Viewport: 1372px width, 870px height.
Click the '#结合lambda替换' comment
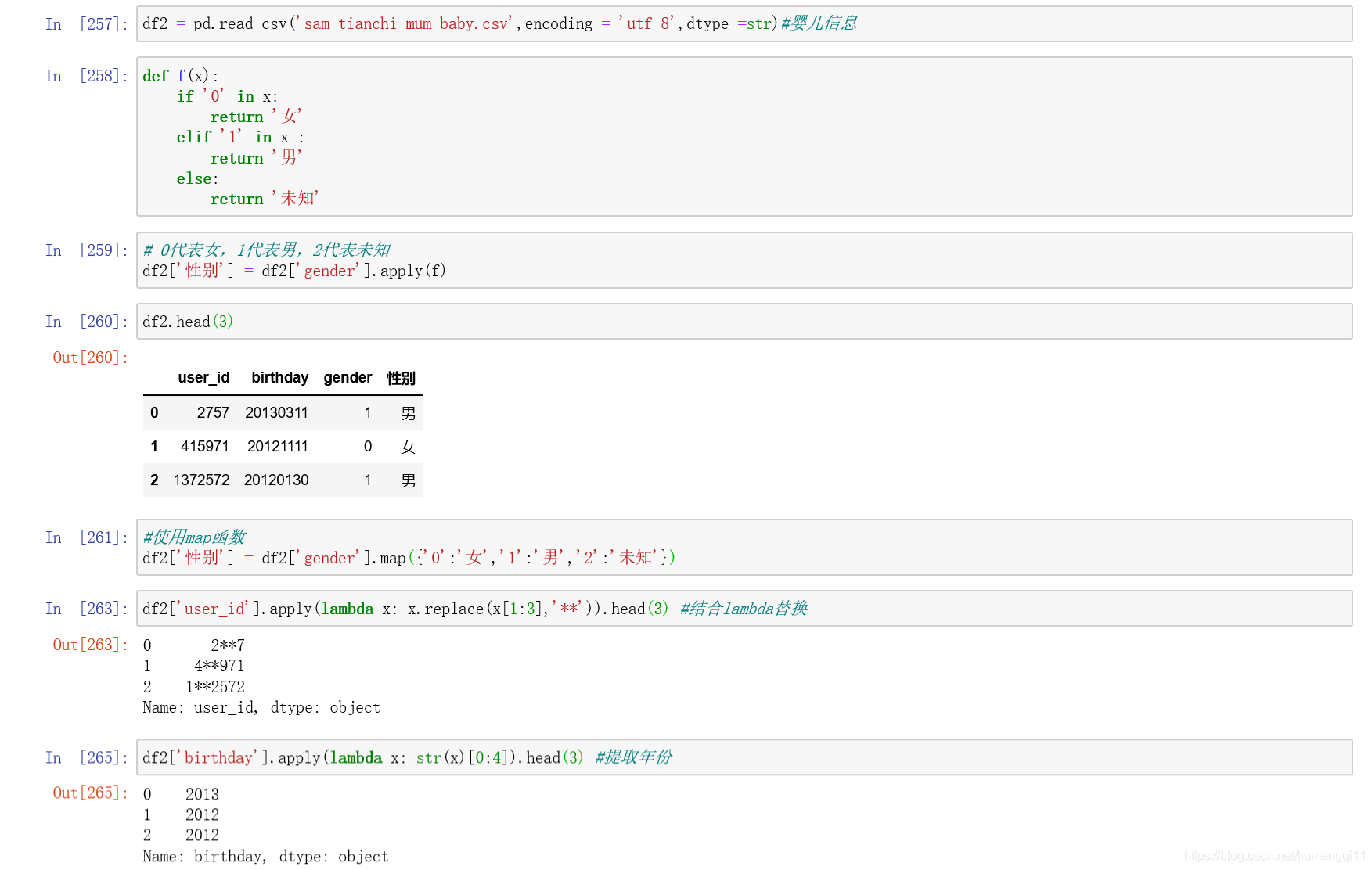(x=744, y=608)
